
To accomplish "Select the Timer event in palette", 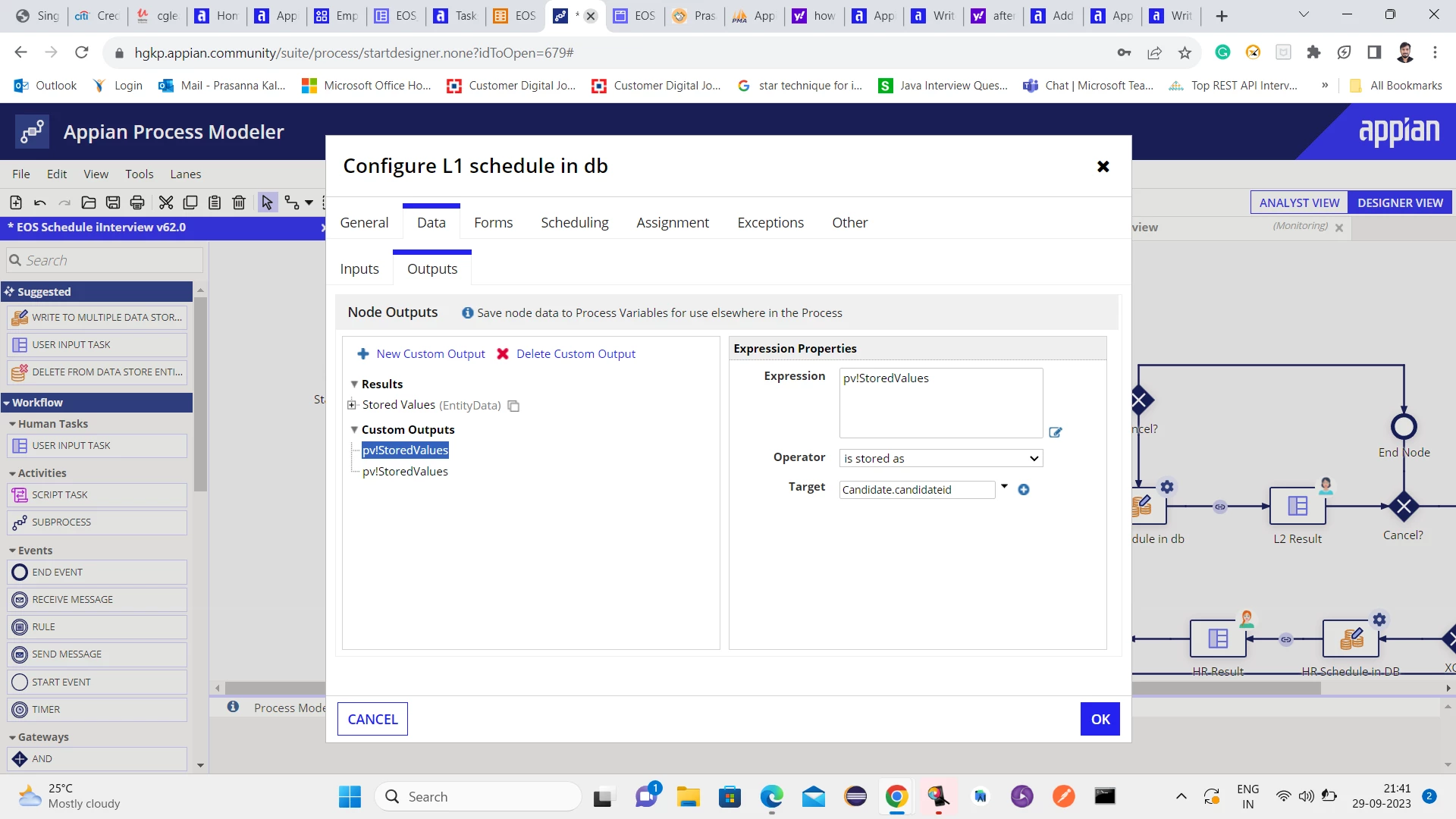I will tap(97, 709).
